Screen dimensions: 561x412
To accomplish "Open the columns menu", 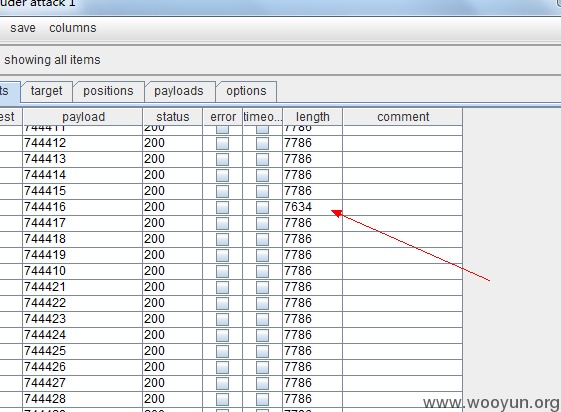I will click(73, 28).
